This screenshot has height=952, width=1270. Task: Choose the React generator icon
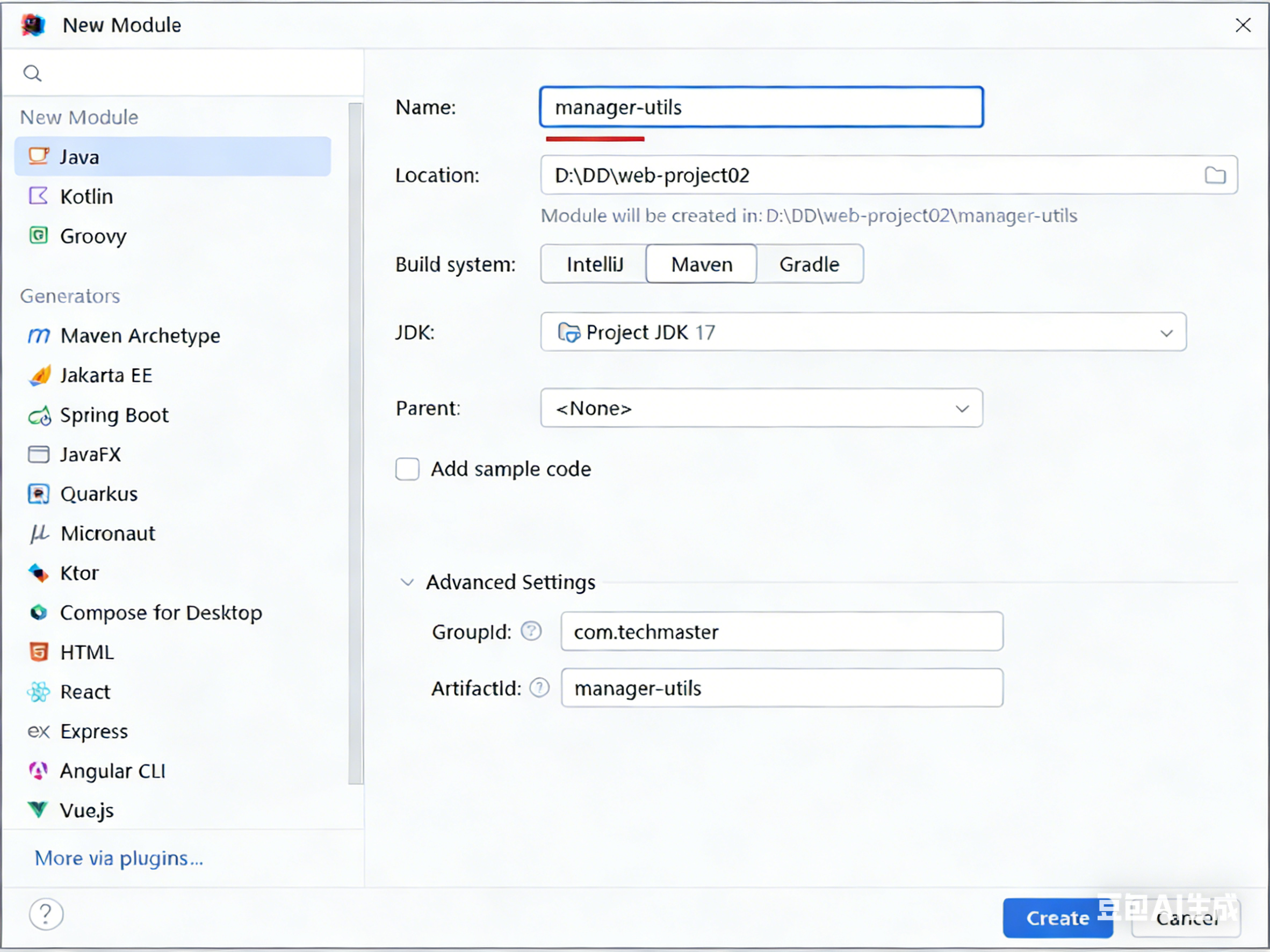(39, 692)
